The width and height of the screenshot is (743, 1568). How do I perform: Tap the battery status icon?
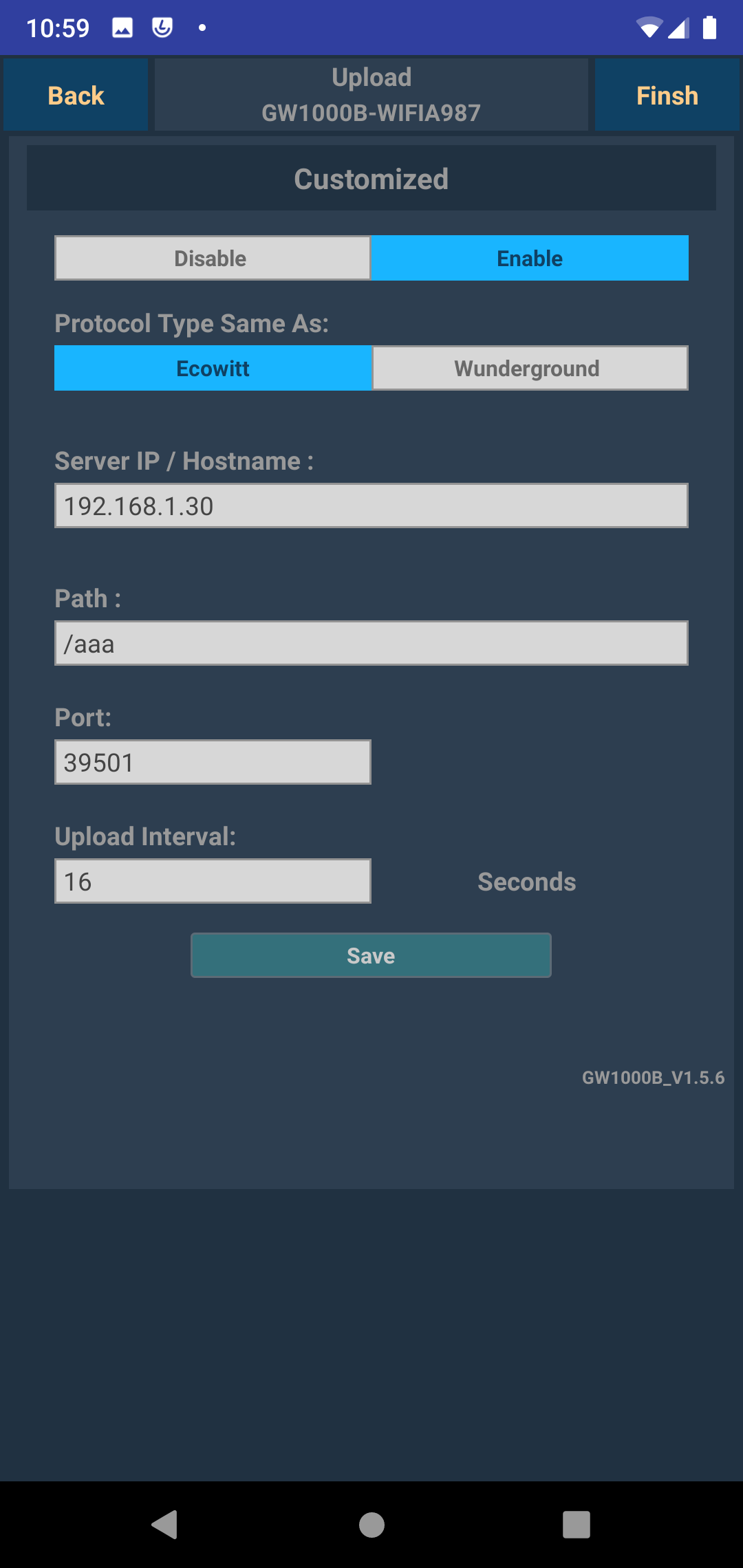tap(709, 28)
